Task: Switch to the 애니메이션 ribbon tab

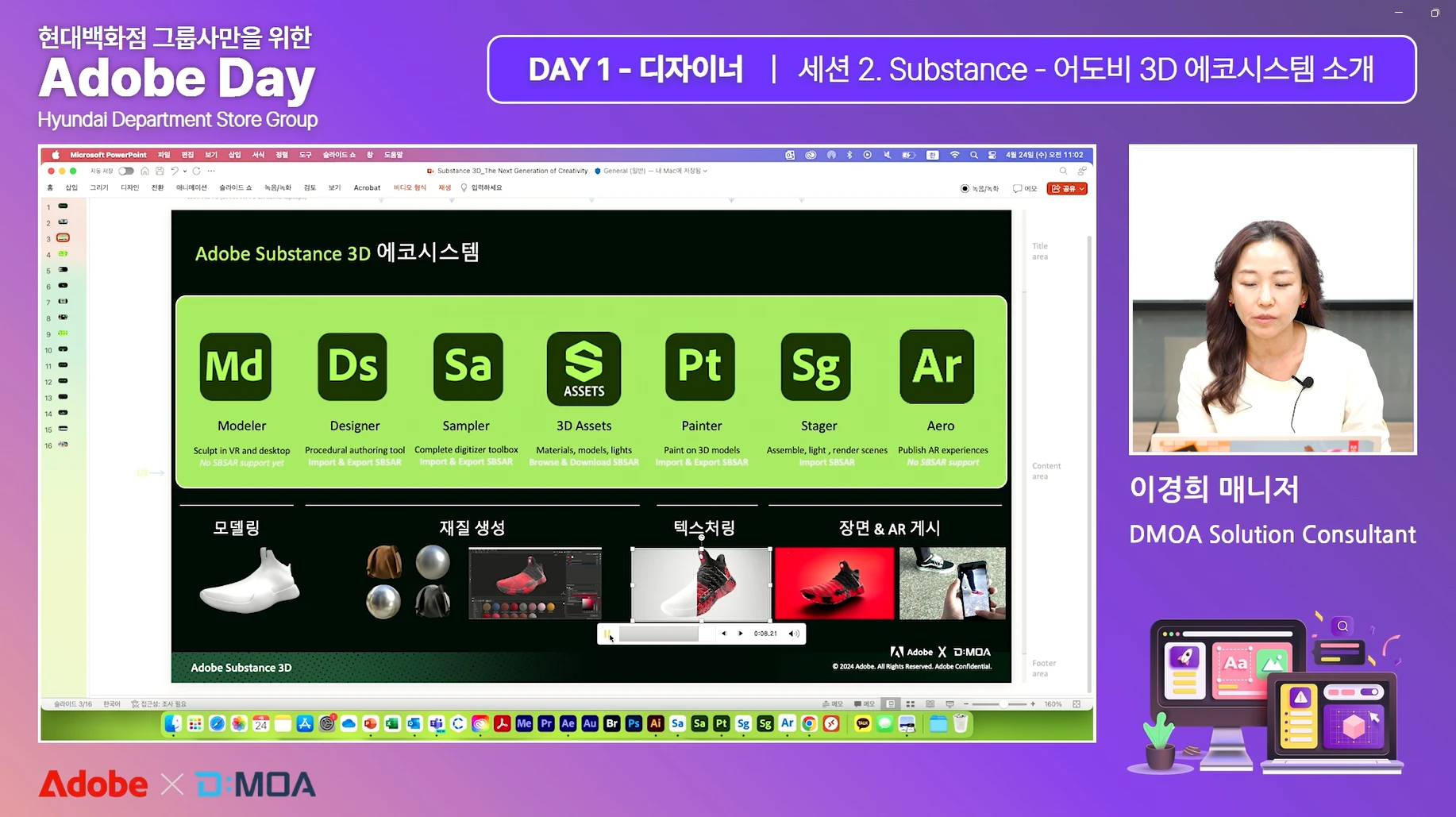Action: coord(191,187)
